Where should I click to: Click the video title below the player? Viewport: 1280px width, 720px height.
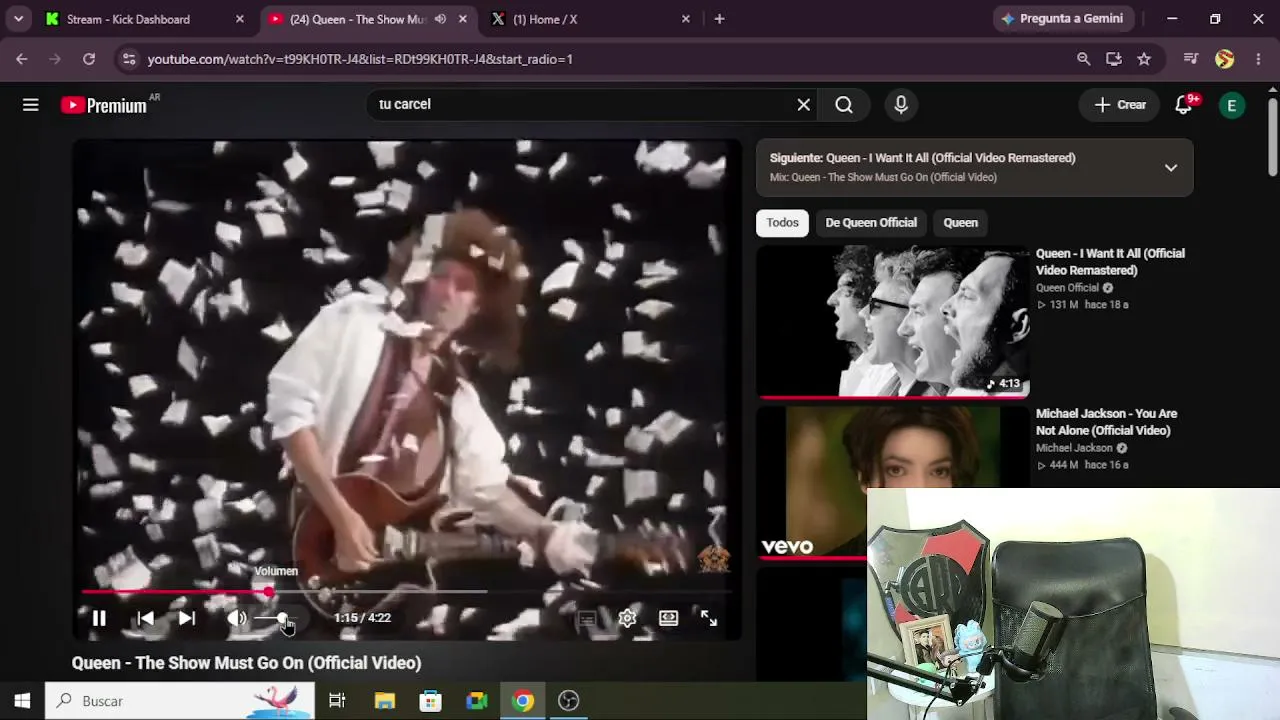point(246,663)
